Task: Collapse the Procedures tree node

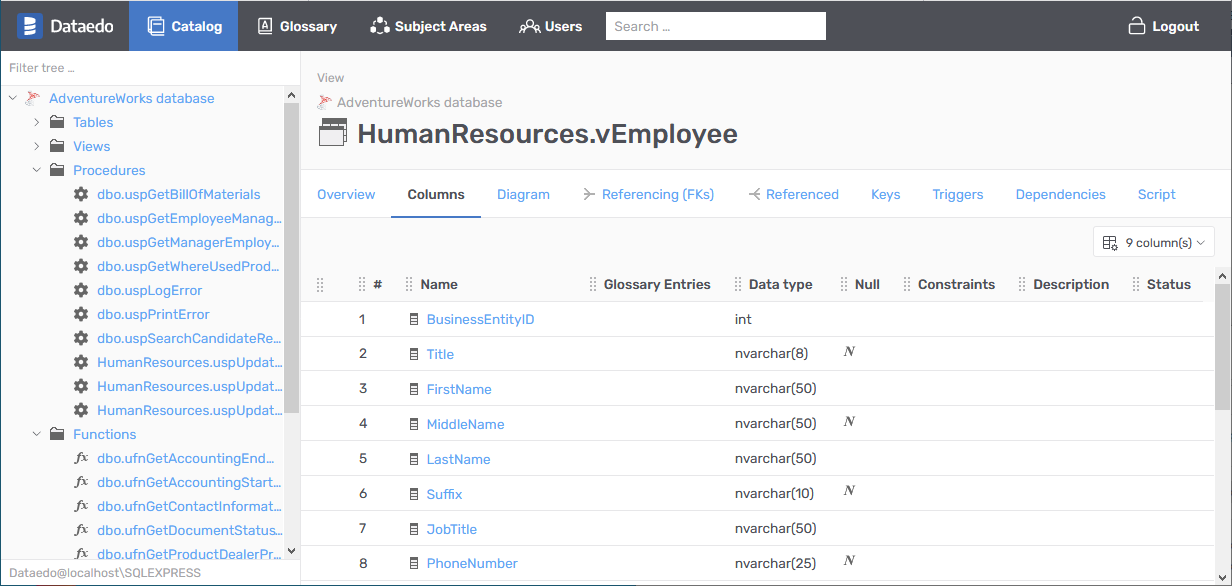Action: [x=37, y=170]
